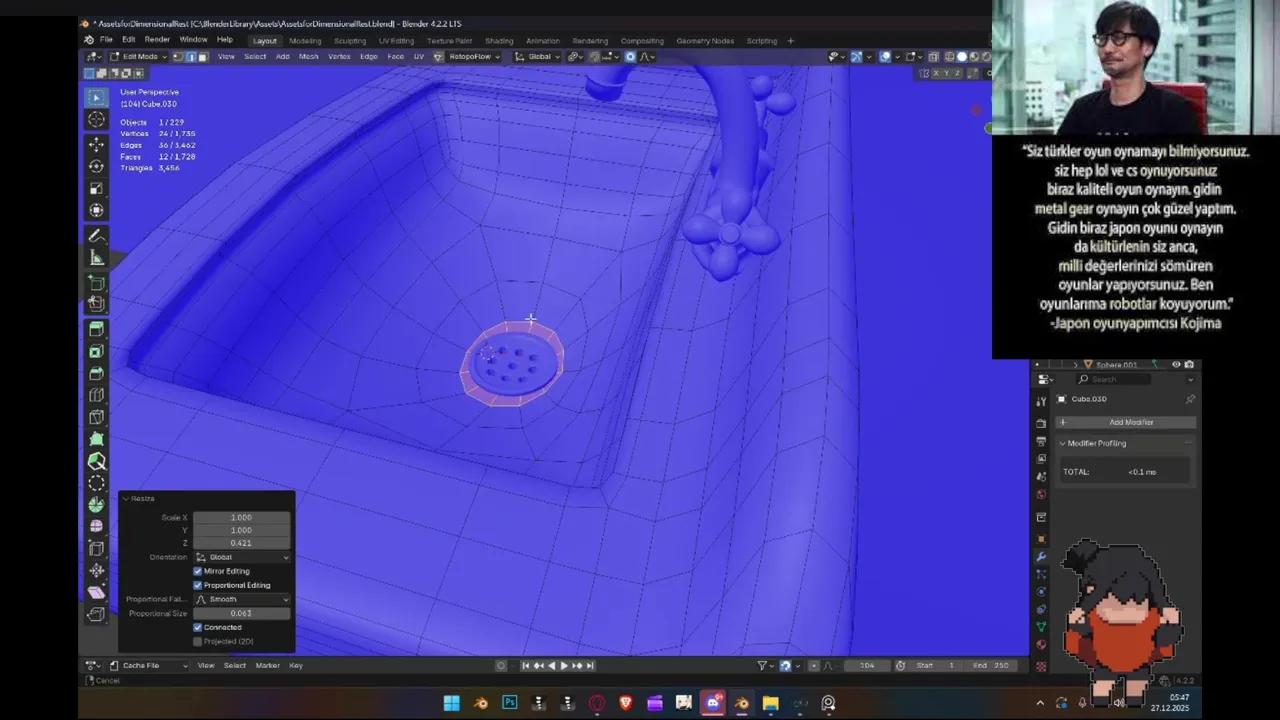
Task: Open the File menu
Action: 106,40
